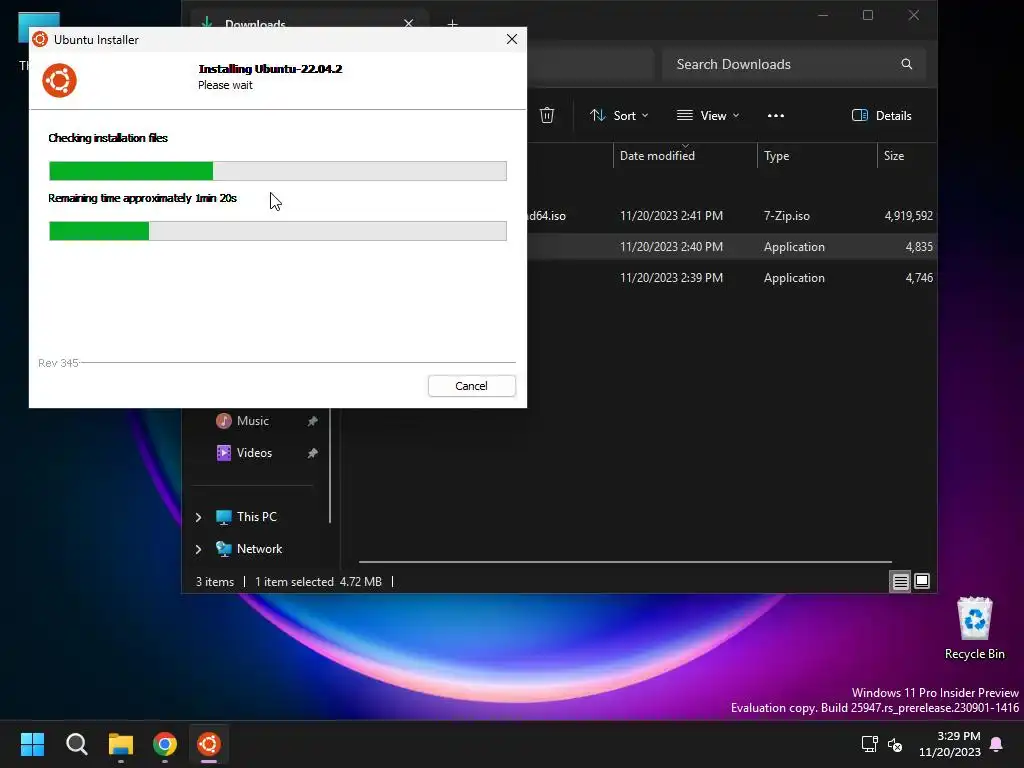Open Google Chrome from taskbar
The height and width of the screenshot is (768, 1024).
pyautogui.click(x=165, y=744)
